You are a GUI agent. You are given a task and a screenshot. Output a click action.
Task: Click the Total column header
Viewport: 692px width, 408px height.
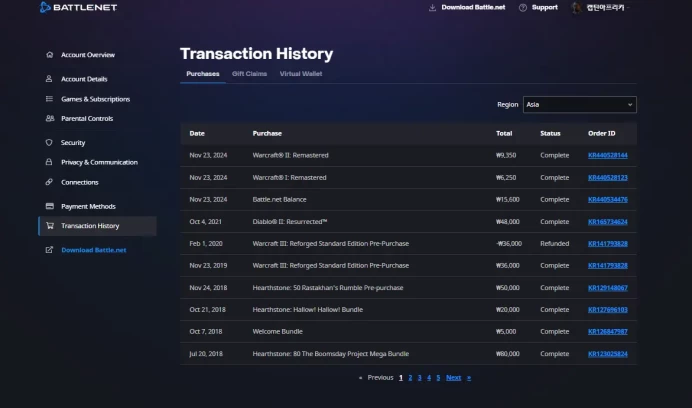[504, 133]
